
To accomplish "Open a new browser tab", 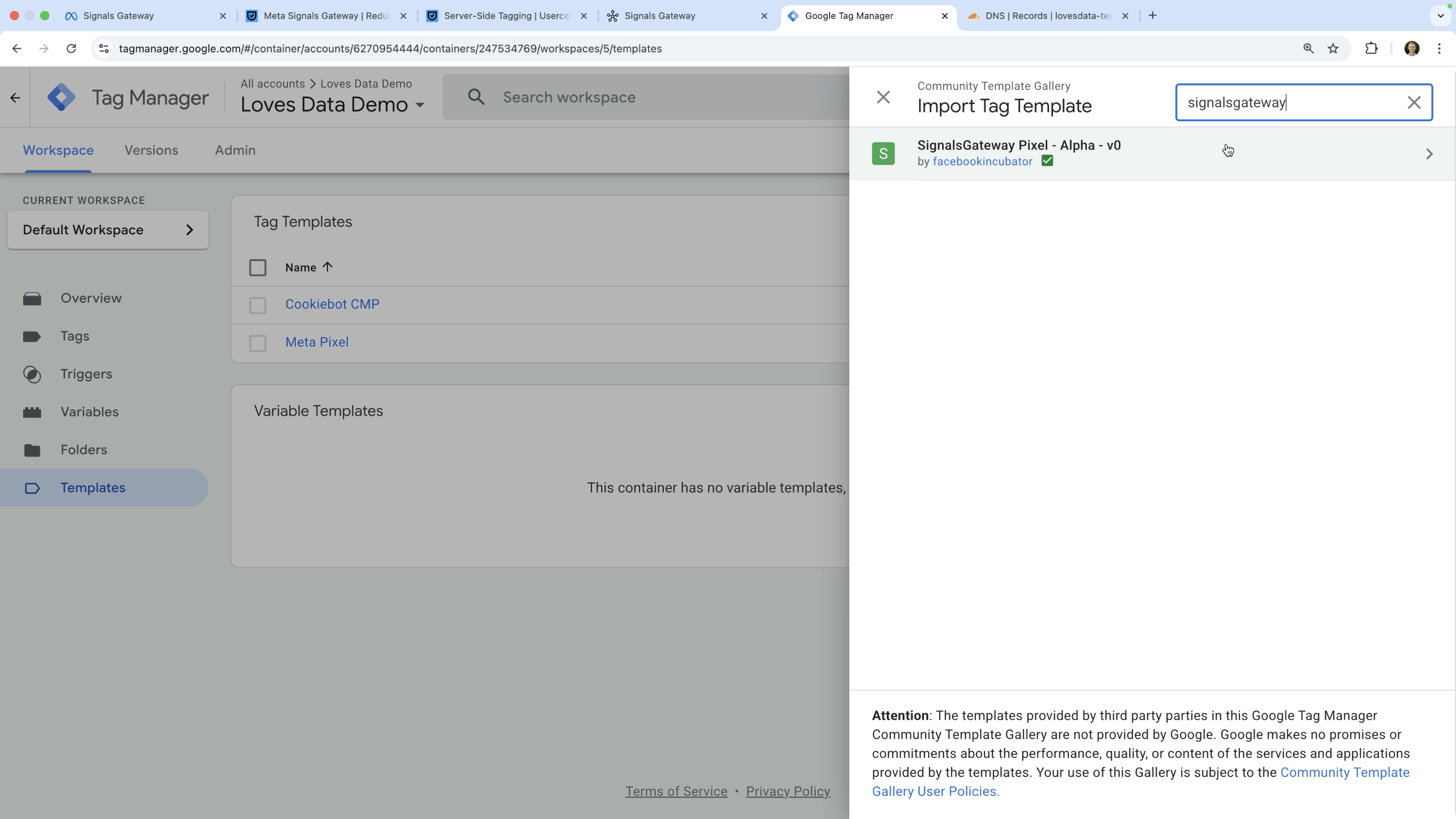I will 1153,15.
